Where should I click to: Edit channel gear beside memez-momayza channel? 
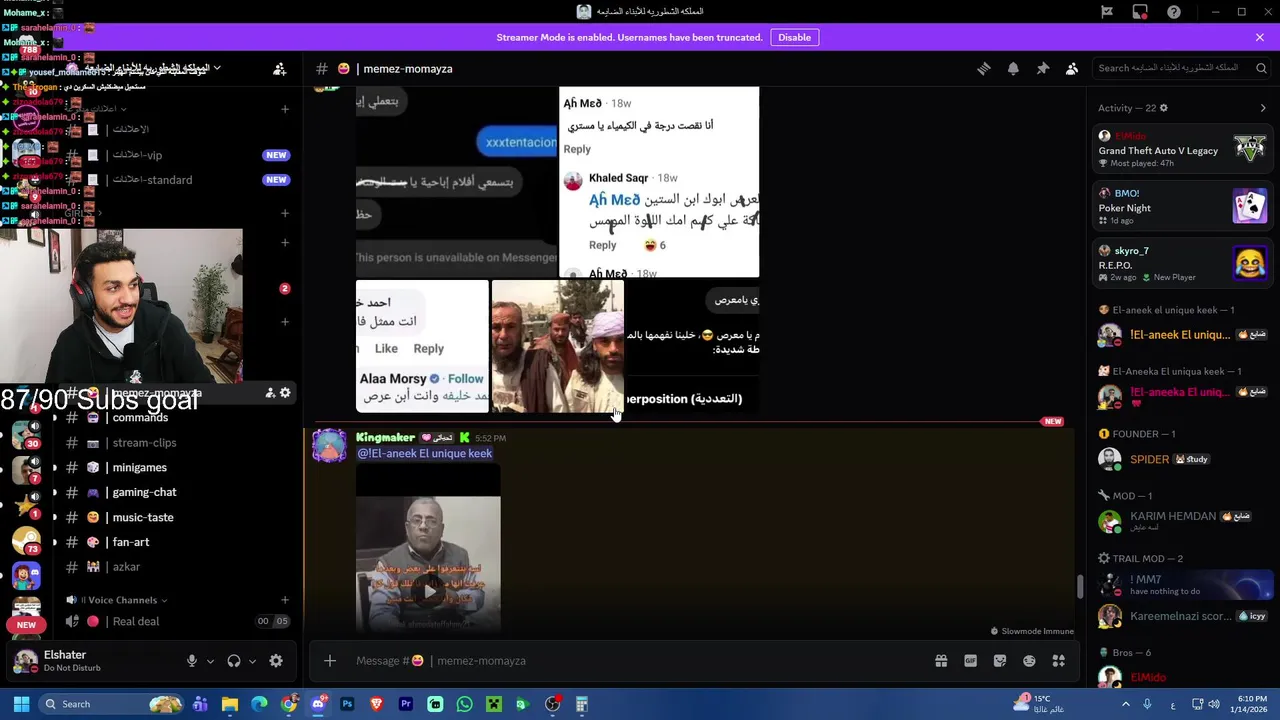pos(285,393)
